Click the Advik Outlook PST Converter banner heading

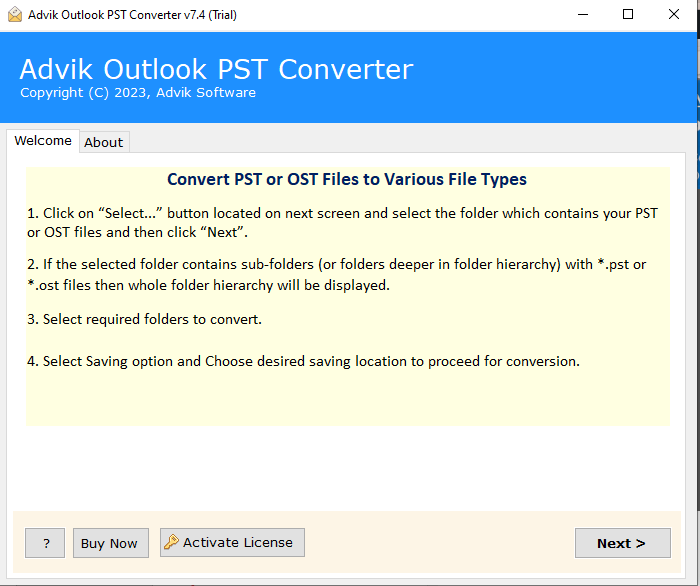coord(216,70)
